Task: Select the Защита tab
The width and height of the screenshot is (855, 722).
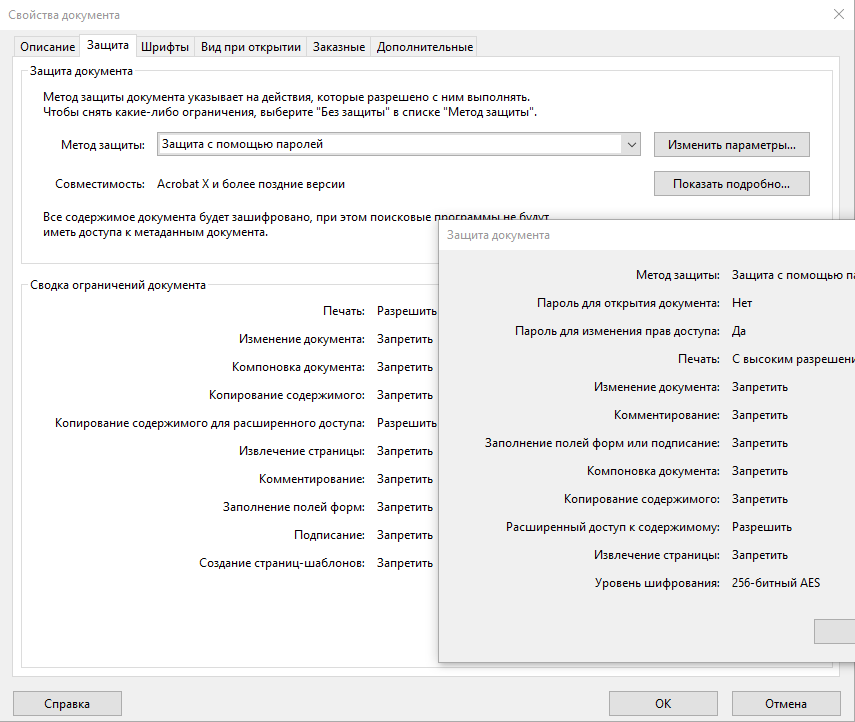Action: (107, 46)
